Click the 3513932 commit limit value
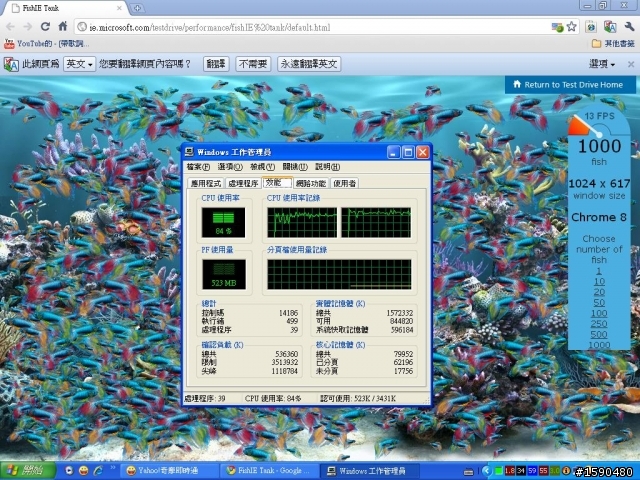The width and height of the screenshot is (640, 480). 284,362
